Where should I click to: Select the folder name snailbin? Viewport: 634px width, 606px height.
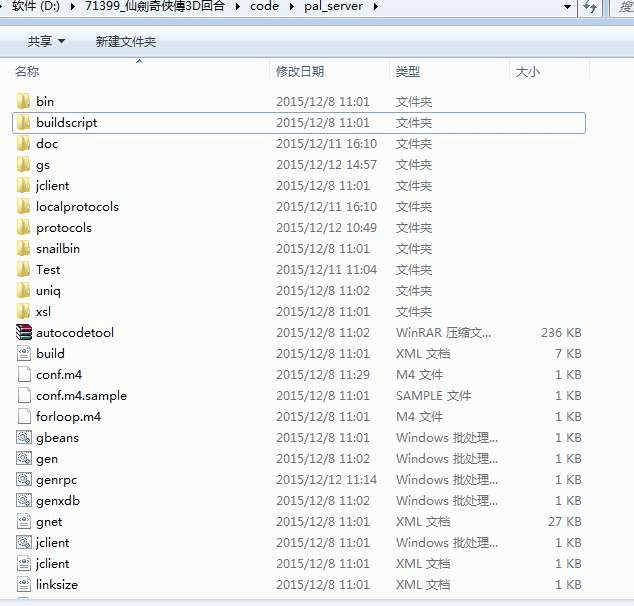[x=58, y=249]
